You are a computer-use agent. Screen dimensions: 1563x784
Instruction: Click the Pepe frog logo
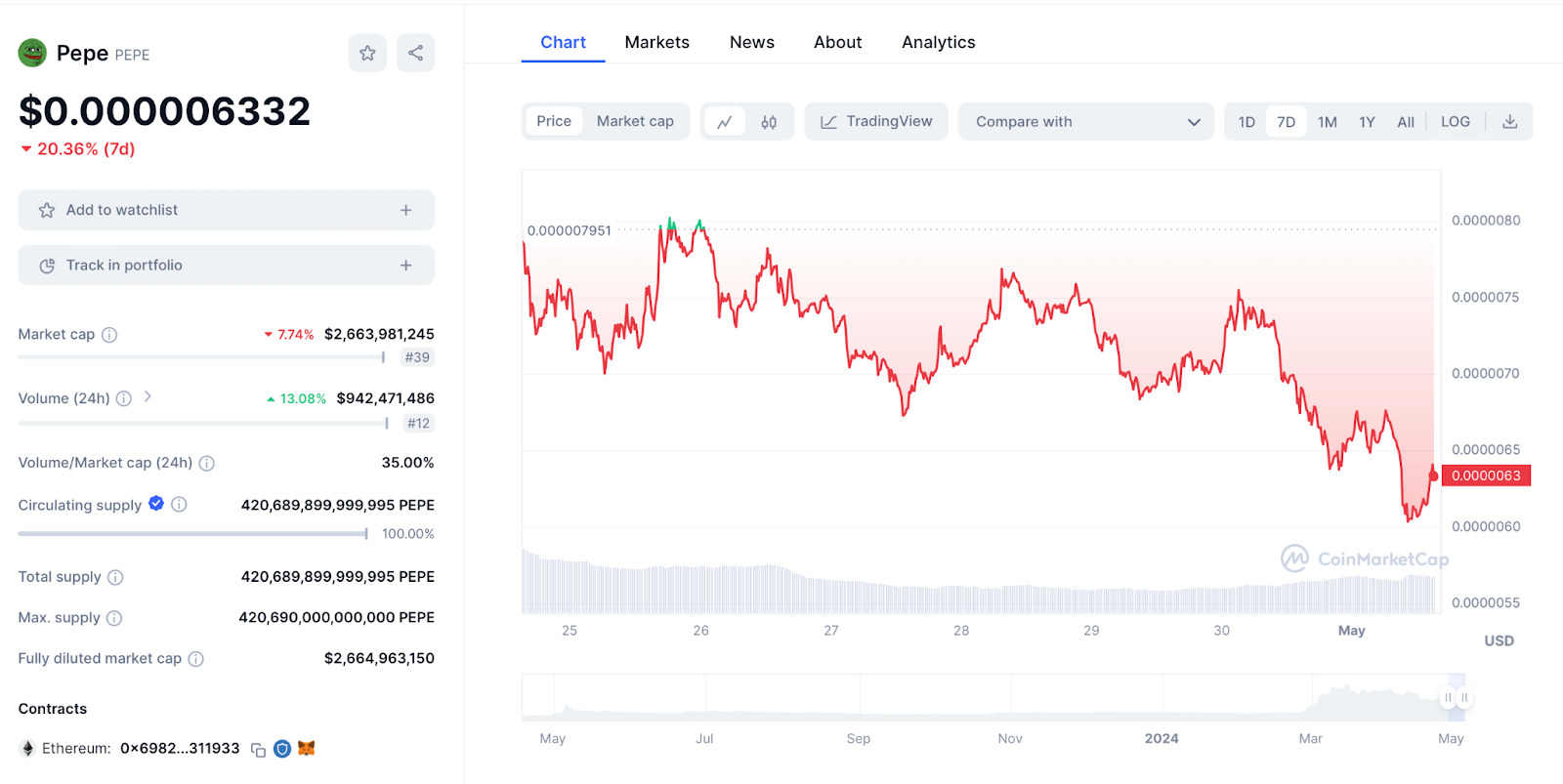tap(32, 53)
